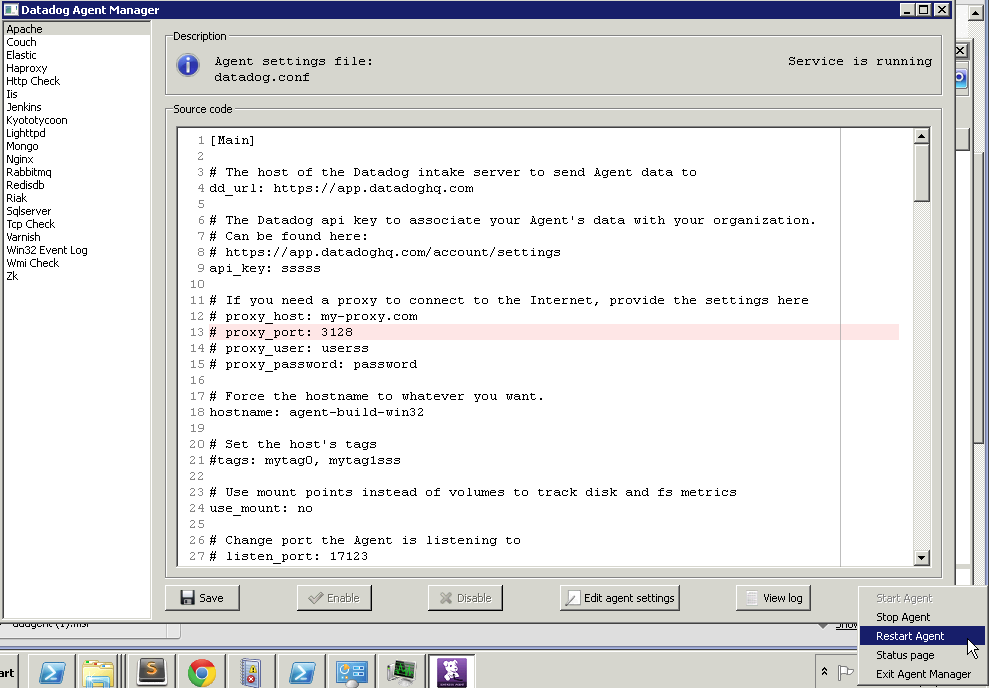Open Google Chrome from the taskbar
Screen dimensions: 989x688
(x=201, y=672)
